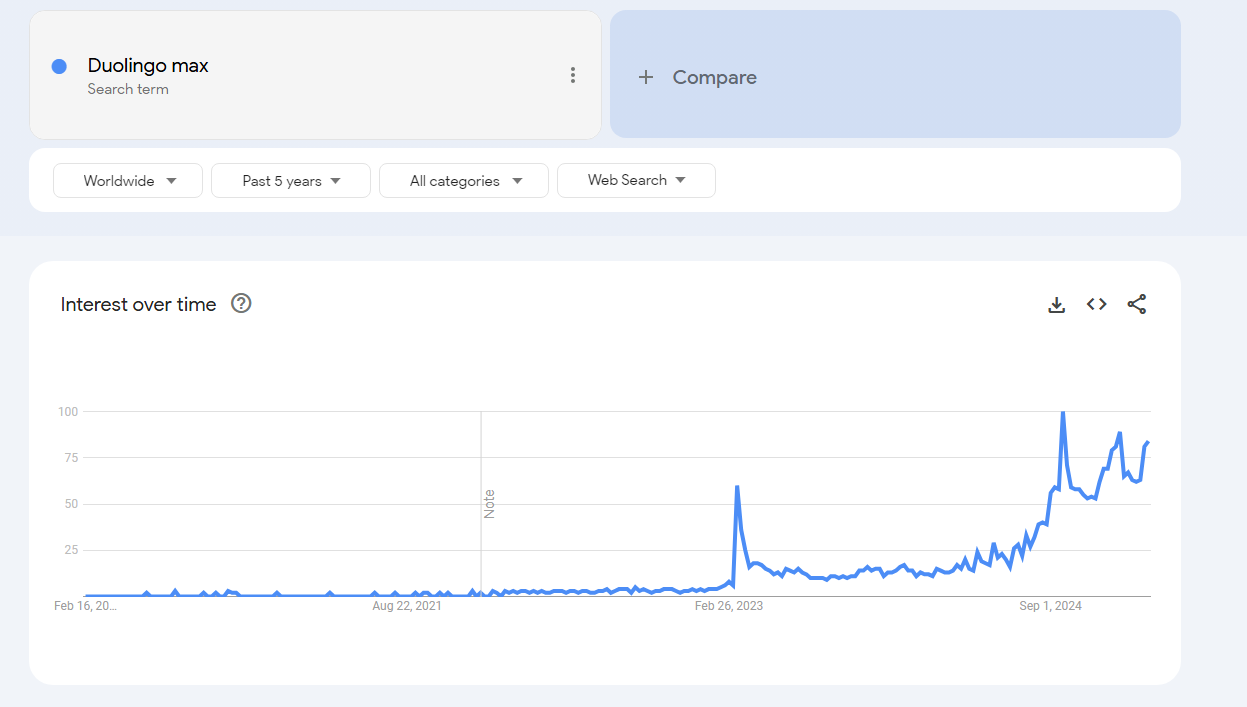Click the Interest over time heading

coord(138,304)
